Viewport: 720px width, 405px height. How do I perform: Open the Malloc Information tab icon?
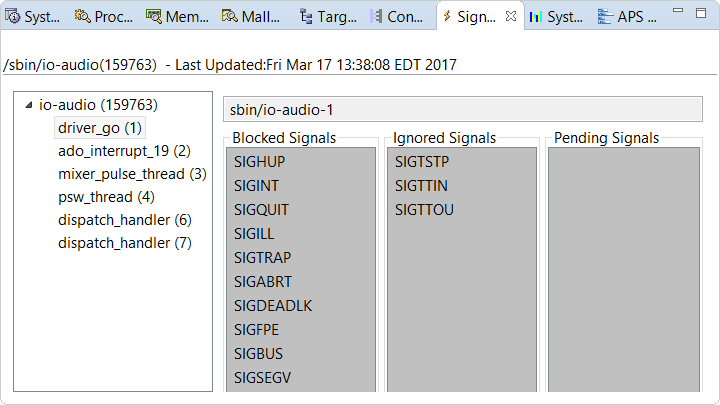click(x=230, y=16)
